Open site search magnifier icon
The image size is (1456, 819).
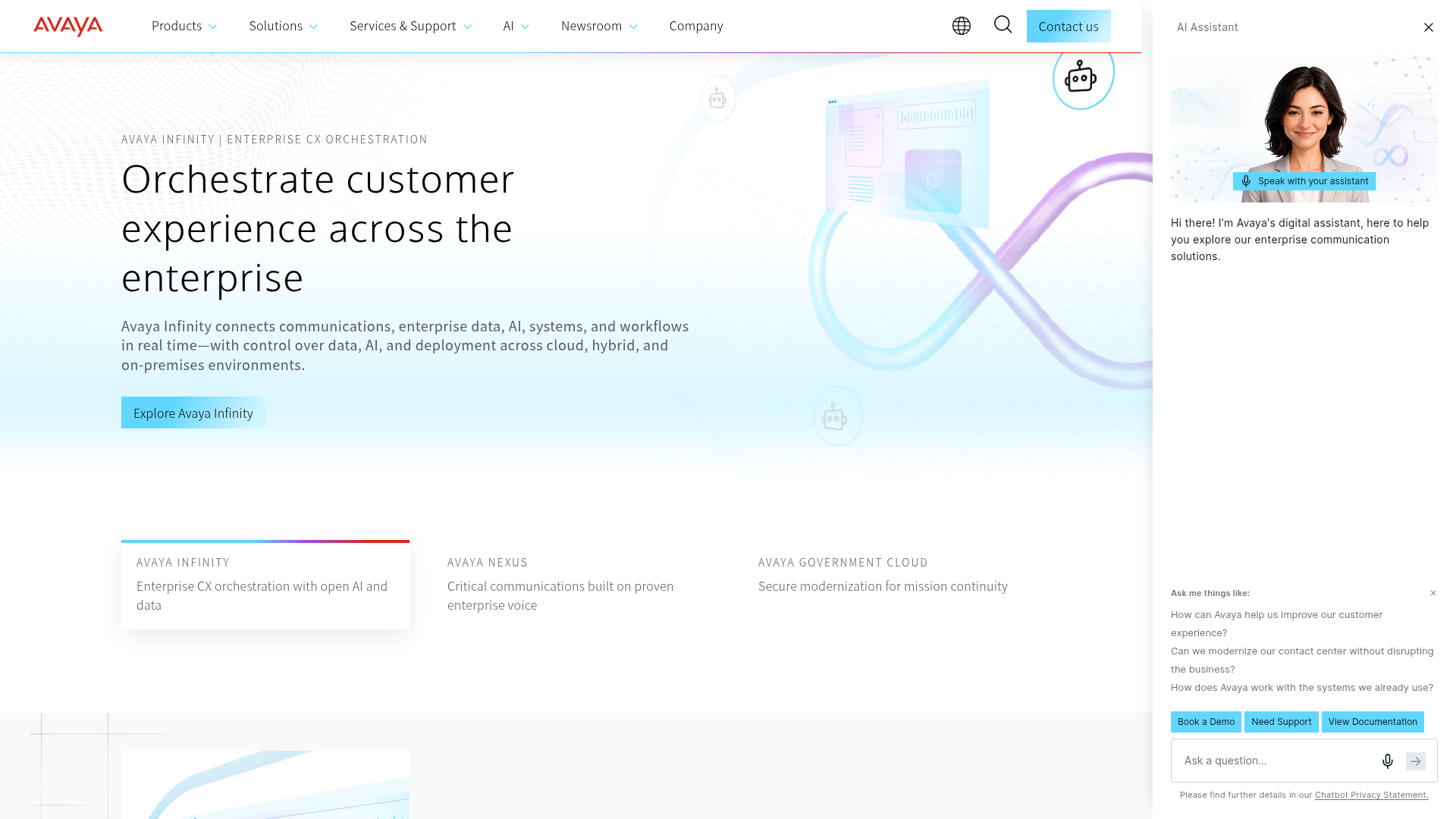tap(1003, 25)
